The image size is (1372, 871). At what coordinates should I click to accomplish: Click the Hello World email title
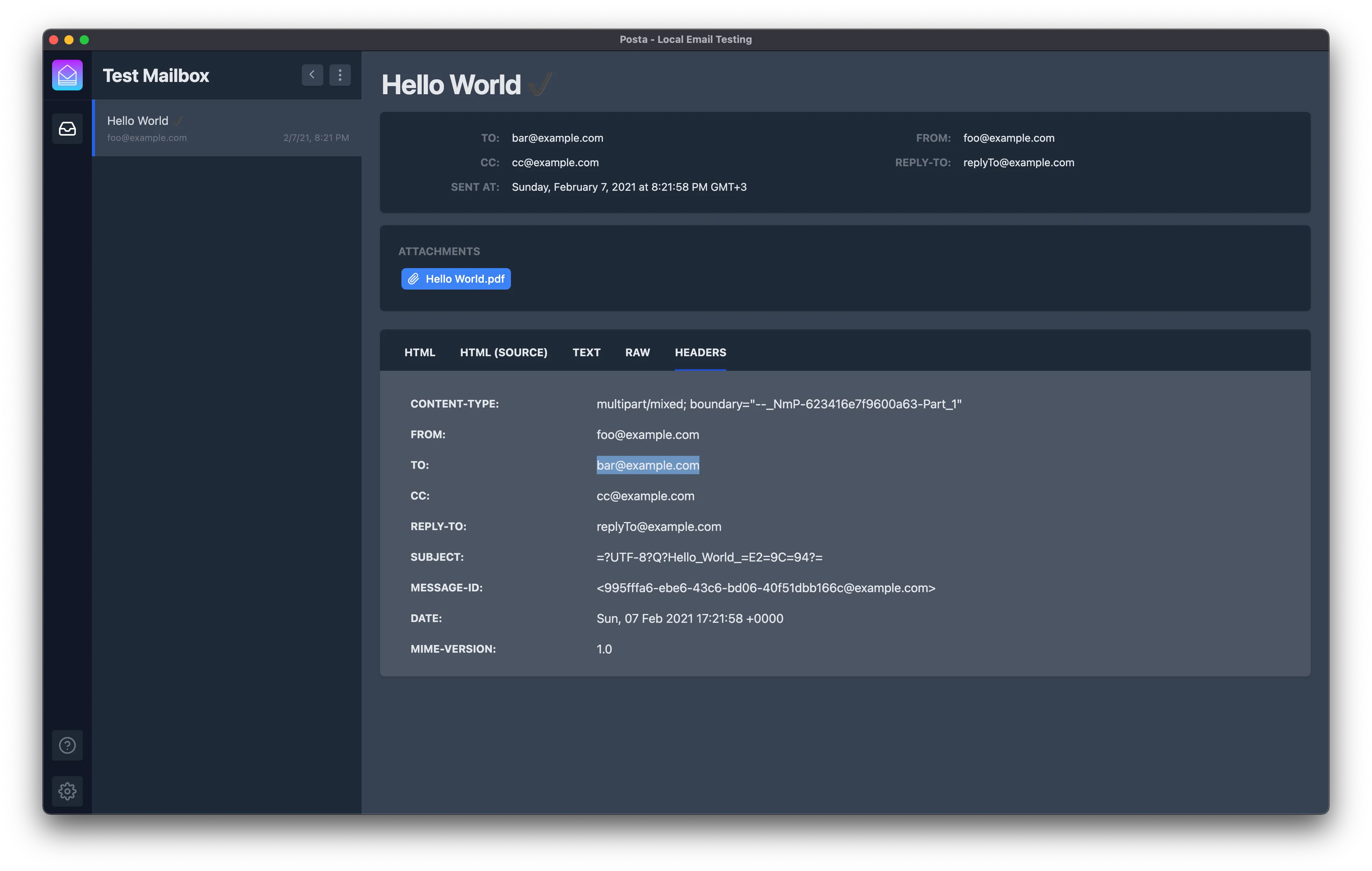451,85
